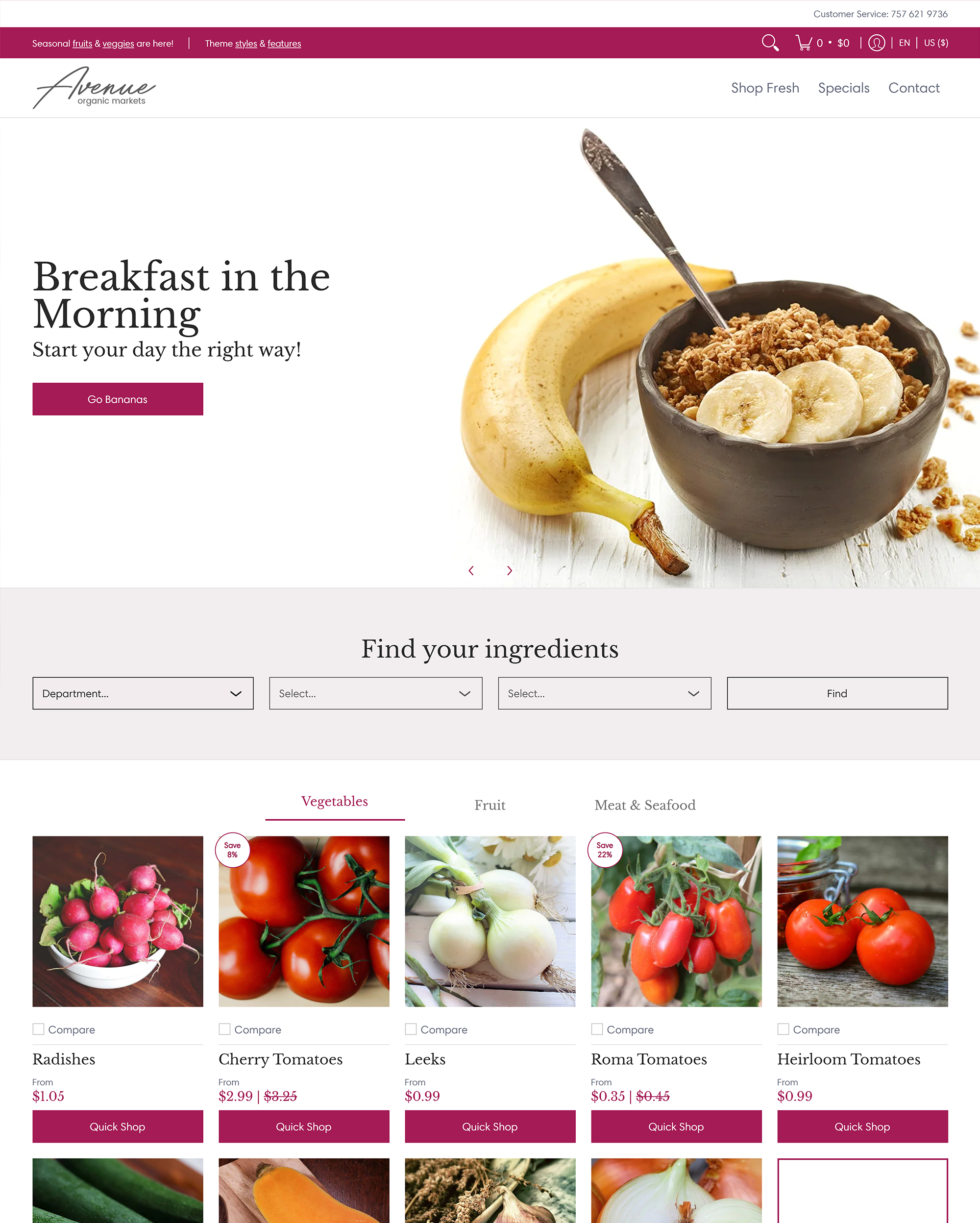This screenshot has width=980, height=1223.
Task: Click the left carousel arrow to go back
Action: (470, 570)
